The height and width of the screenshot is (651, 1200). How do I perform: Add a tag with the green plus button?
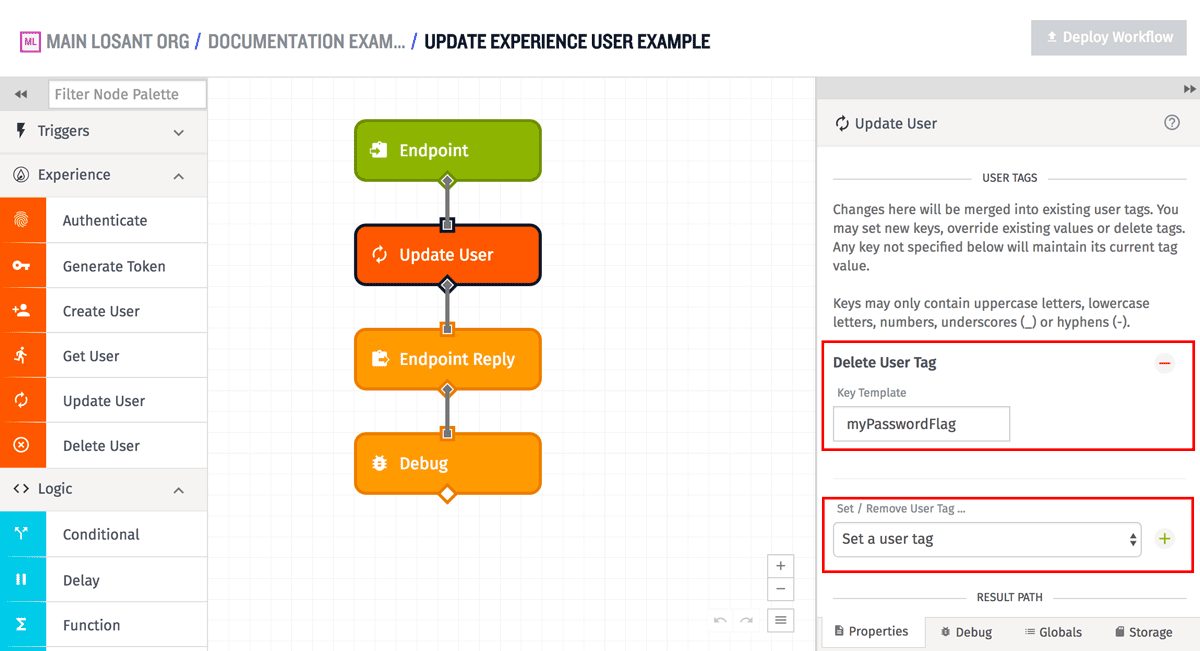point(1164,539)
